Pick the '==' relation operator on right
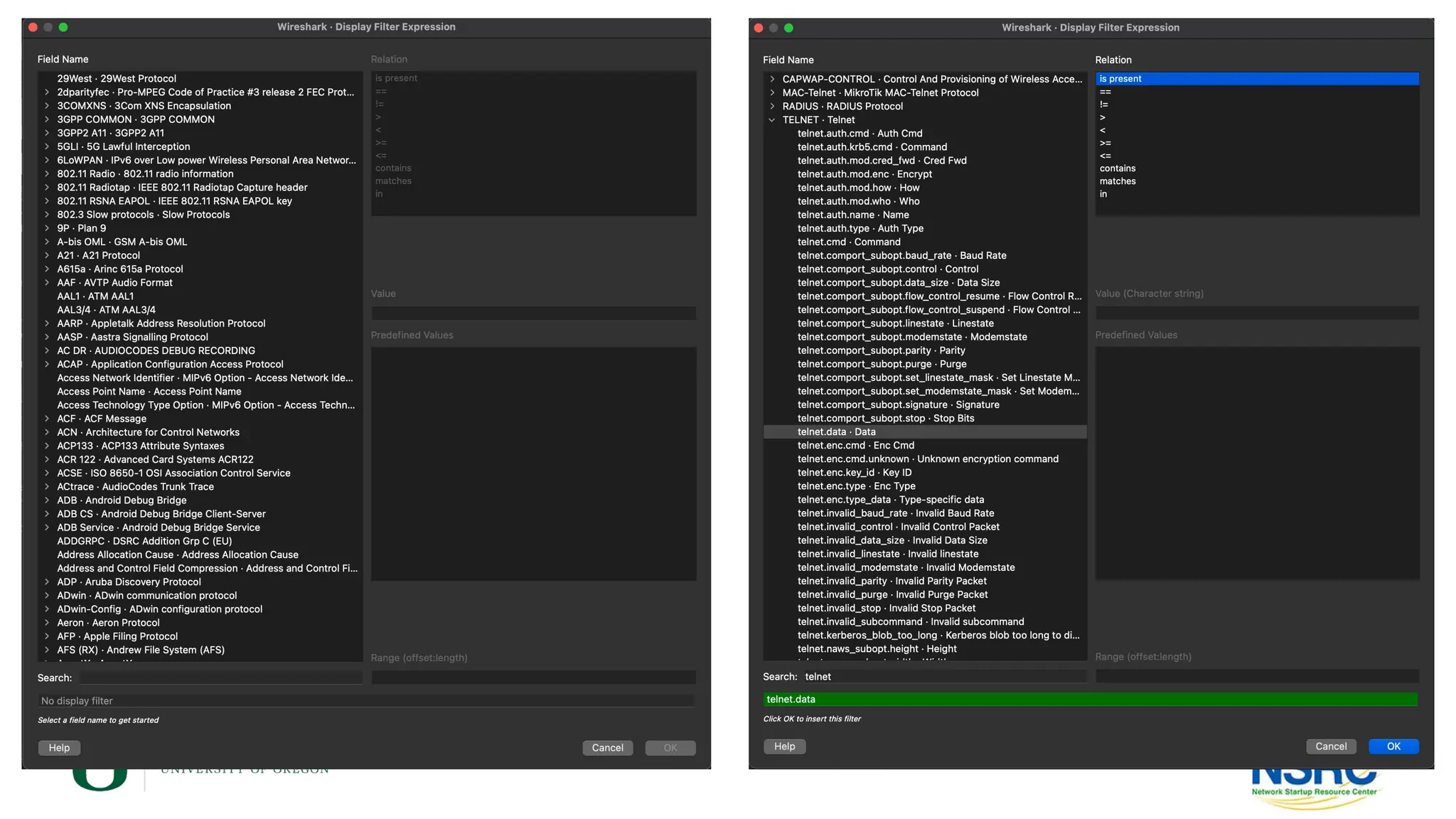 pos(1105,92)
